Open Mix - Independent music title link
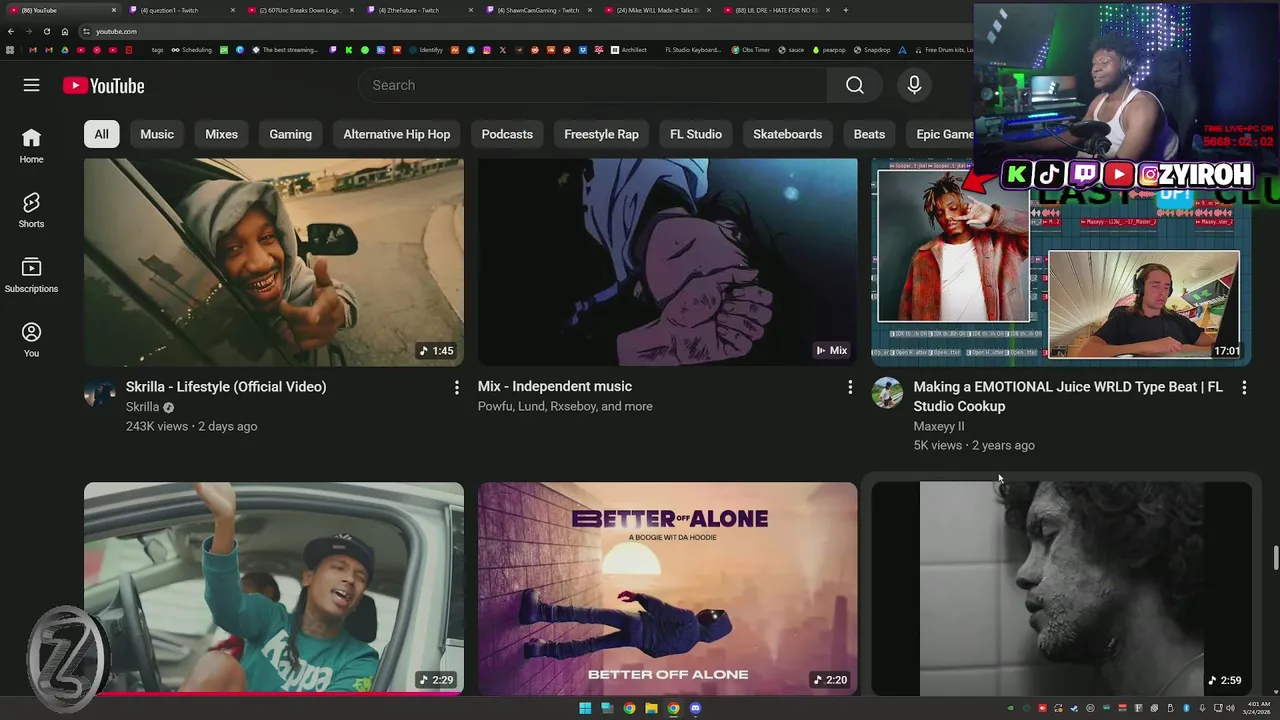The height and width of the screenshot is (720, 1280). (x=555, y=387)
